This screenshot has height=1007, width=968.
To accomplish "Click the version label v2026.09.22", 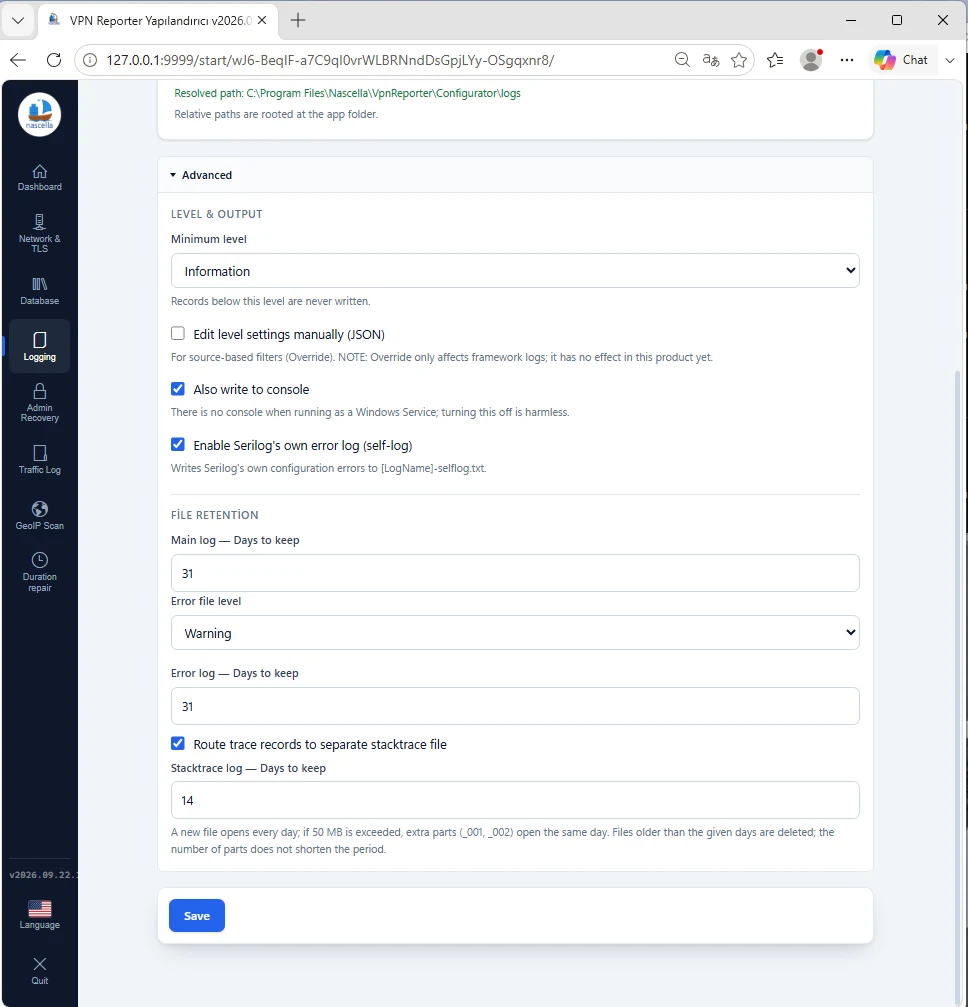I will pos(42,875).
